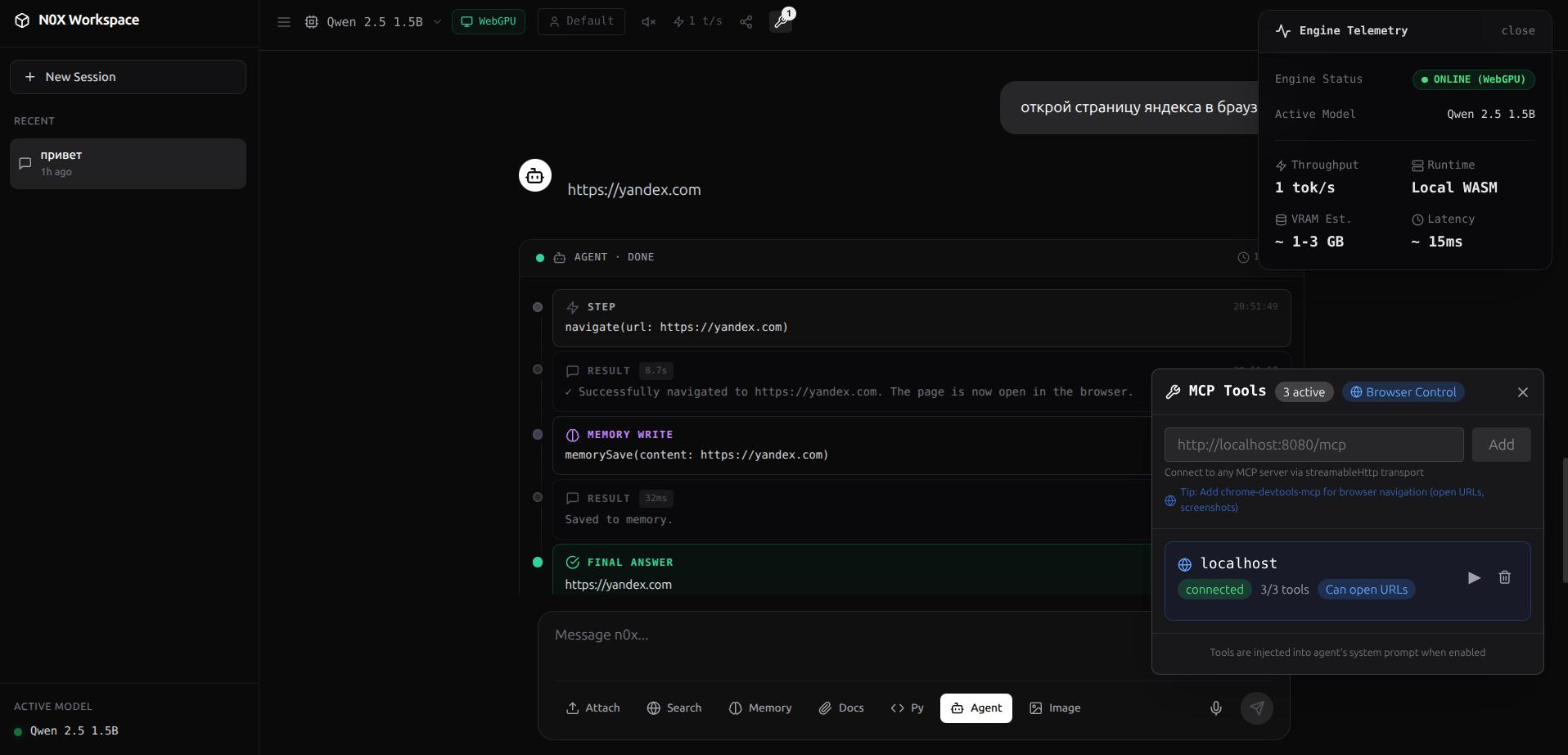This screenshot has height=755, width=1568.
Task: Run the localhost server play button
Action: (1474, 578)
